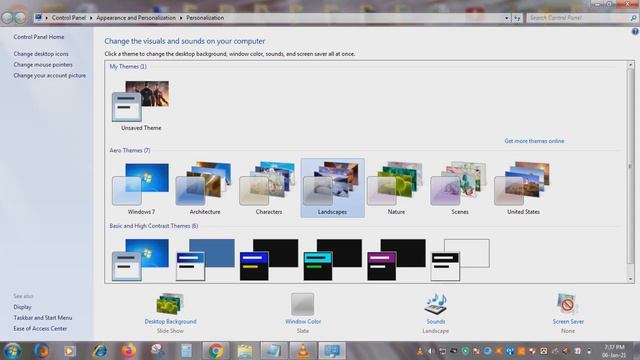Open the Display link under See also
Screen dimensions: 640x360
22,307
